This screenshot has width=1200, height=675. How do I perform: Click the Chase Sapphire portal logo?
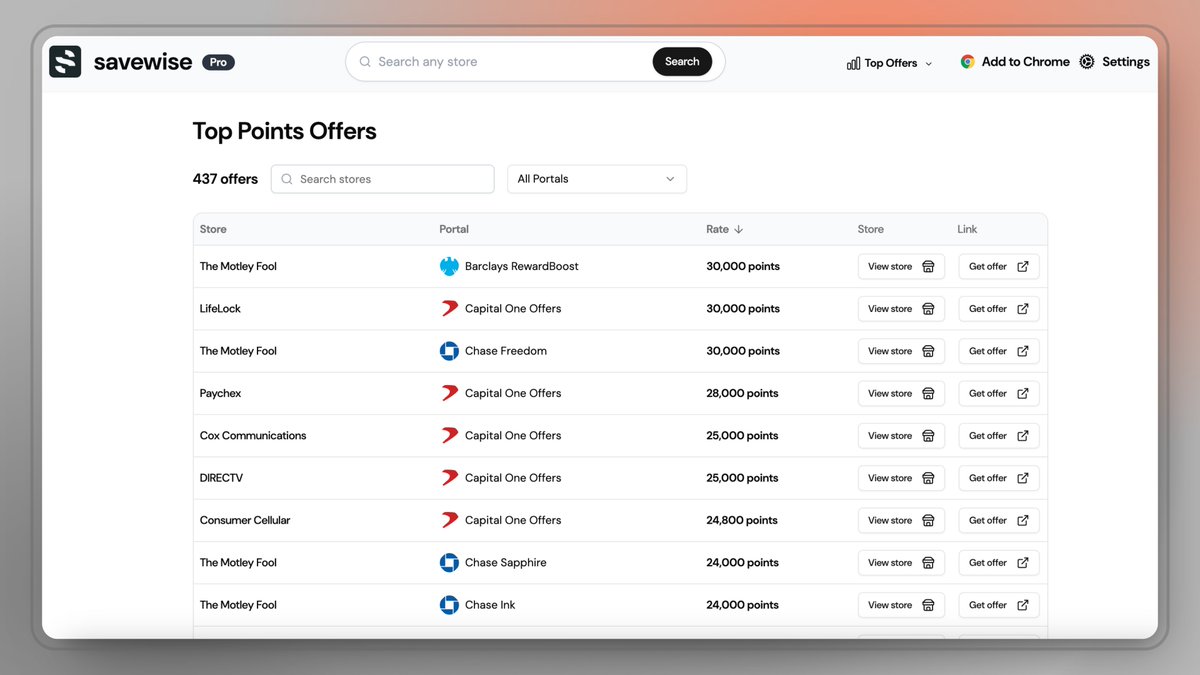pyautogui.click(x=449, y=562)
